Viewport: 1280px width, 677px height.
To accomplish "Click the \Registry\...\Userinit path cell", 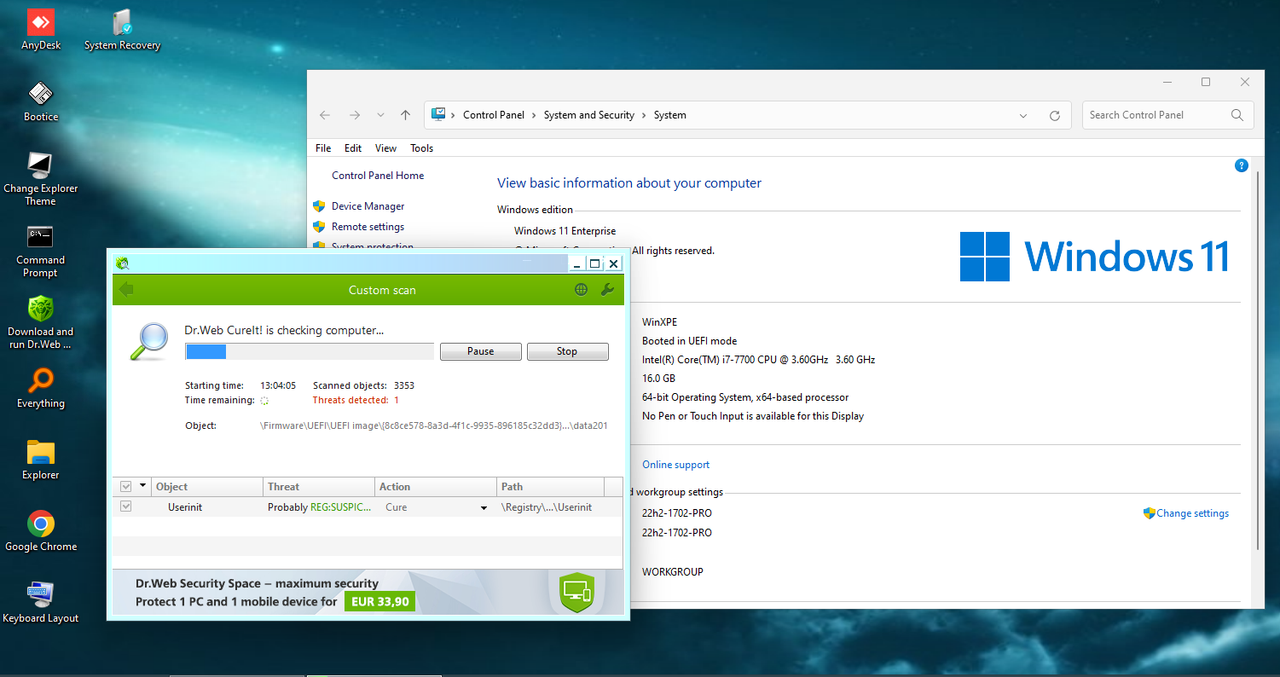I will [x=546, y=507].
